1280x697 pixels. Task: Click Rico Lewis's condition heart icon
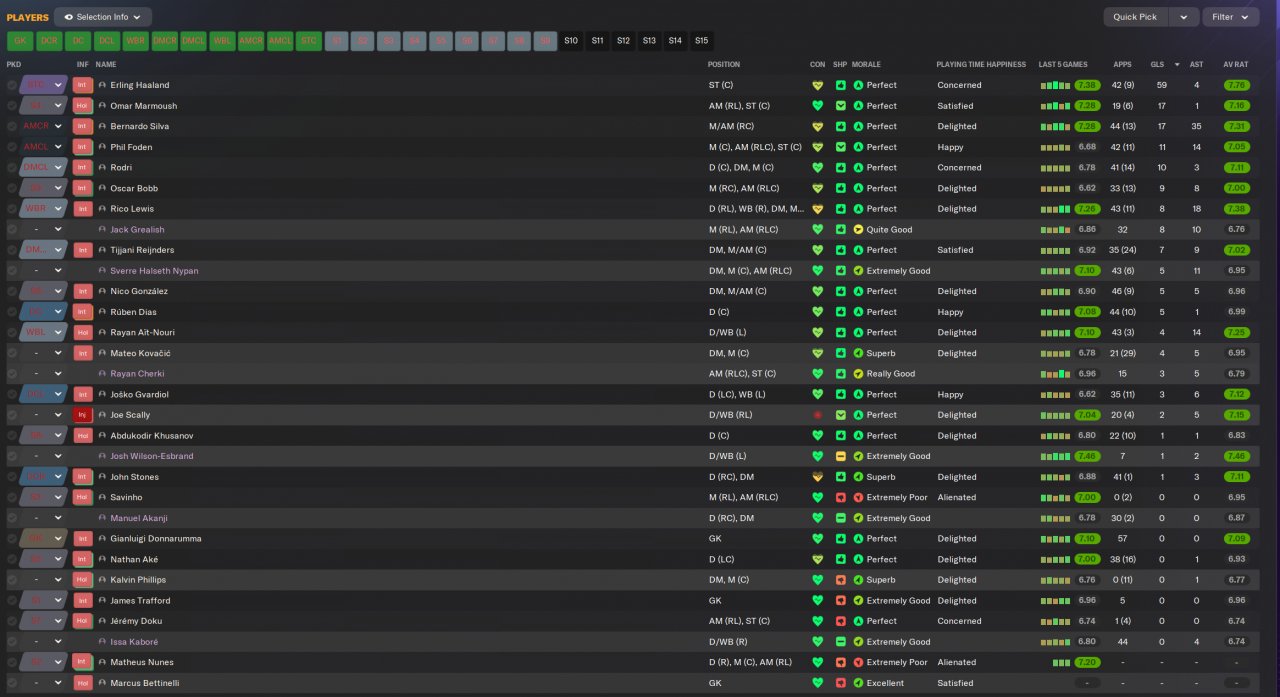(x=817, y=209)
